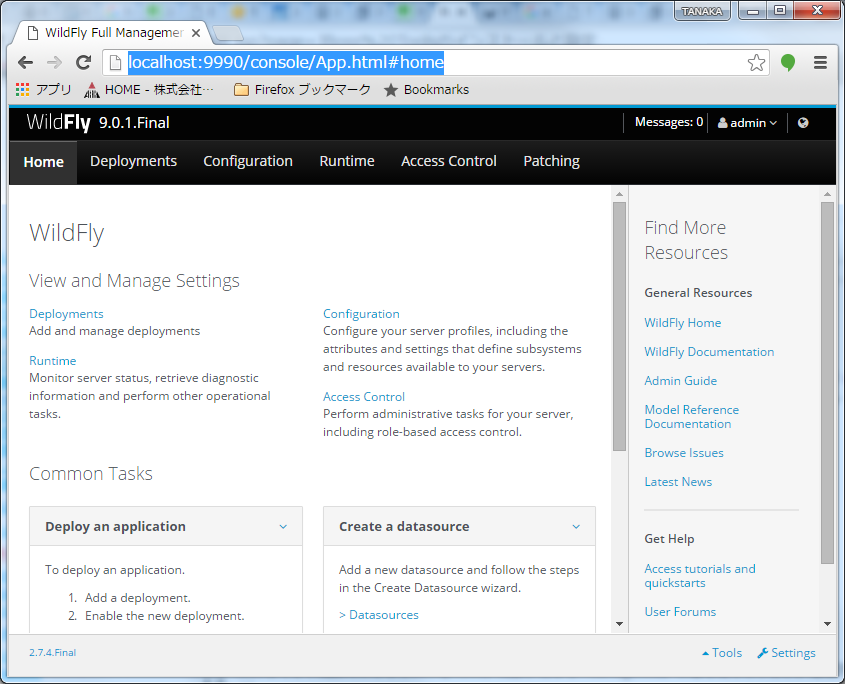Switch to the Home tab
845x684 pixels.
coord(44,162)
